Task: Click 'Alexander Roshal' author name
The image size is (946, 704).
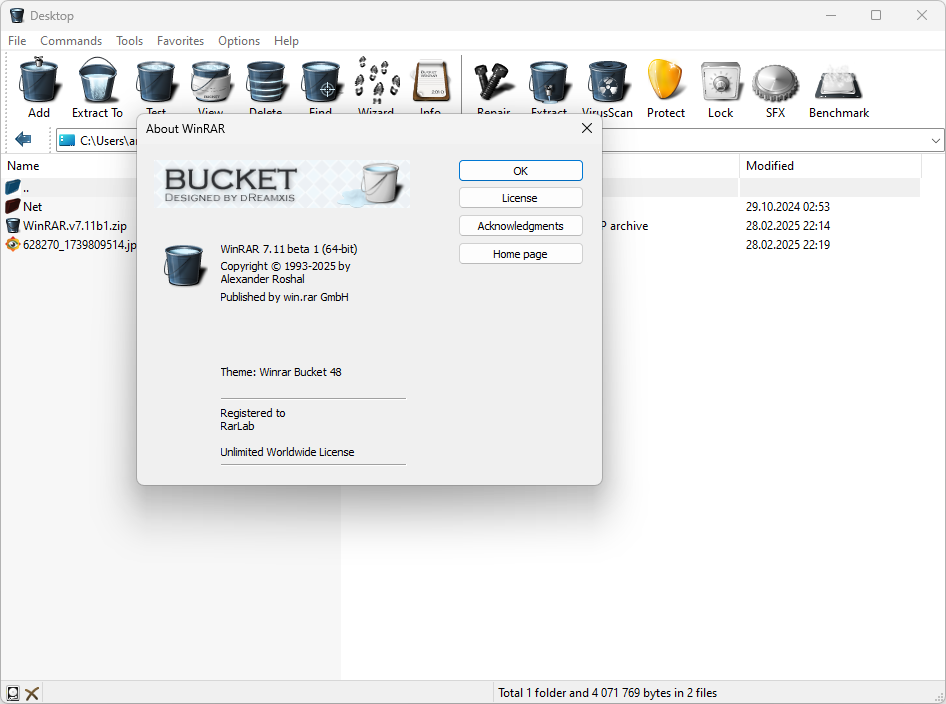Action: (262, 279)
